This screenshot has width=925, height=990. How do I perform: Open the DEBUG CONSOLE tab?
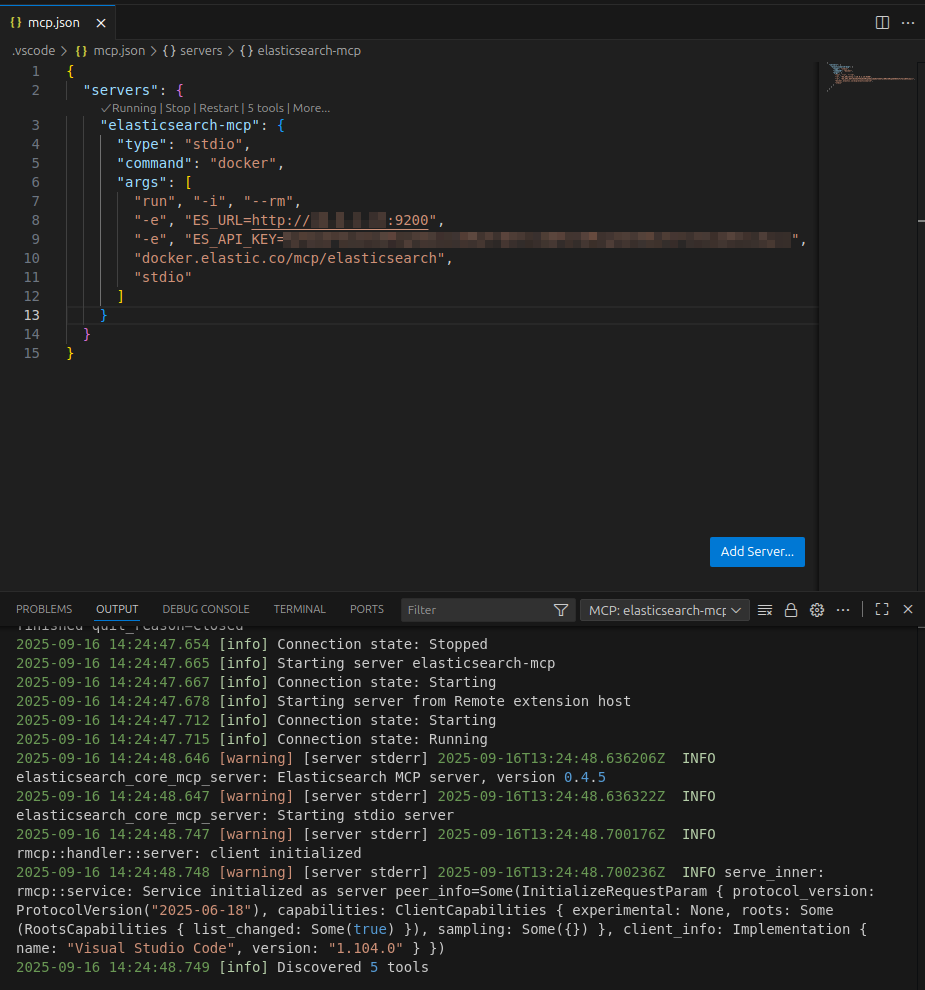[206, 609]
